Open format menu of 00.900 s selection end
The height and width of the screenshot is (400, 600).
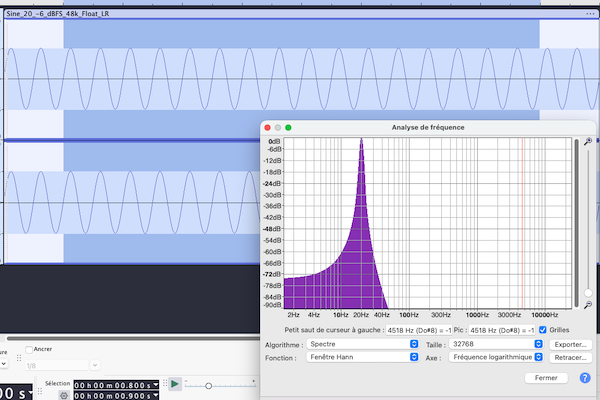click(156, 395)
